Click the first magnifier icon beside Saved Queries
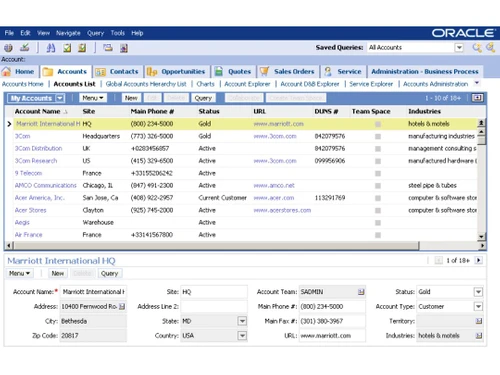This screenshot has height=375, width=500. coord(477,48)
